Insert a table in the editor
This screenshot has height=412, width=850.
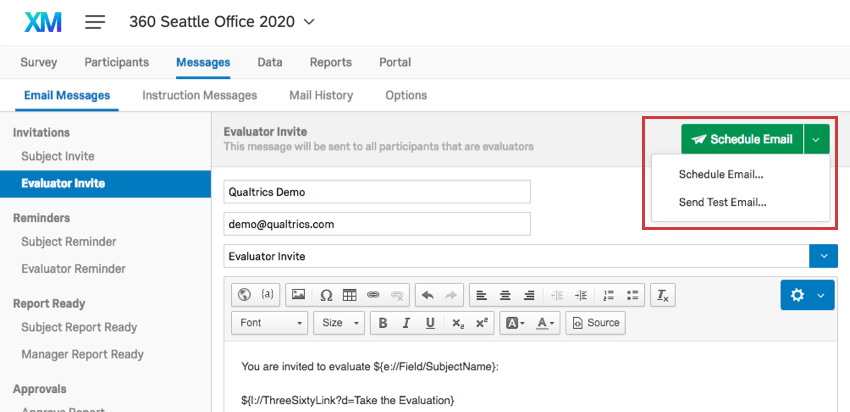pyautogui.click(x=349, y=295)
